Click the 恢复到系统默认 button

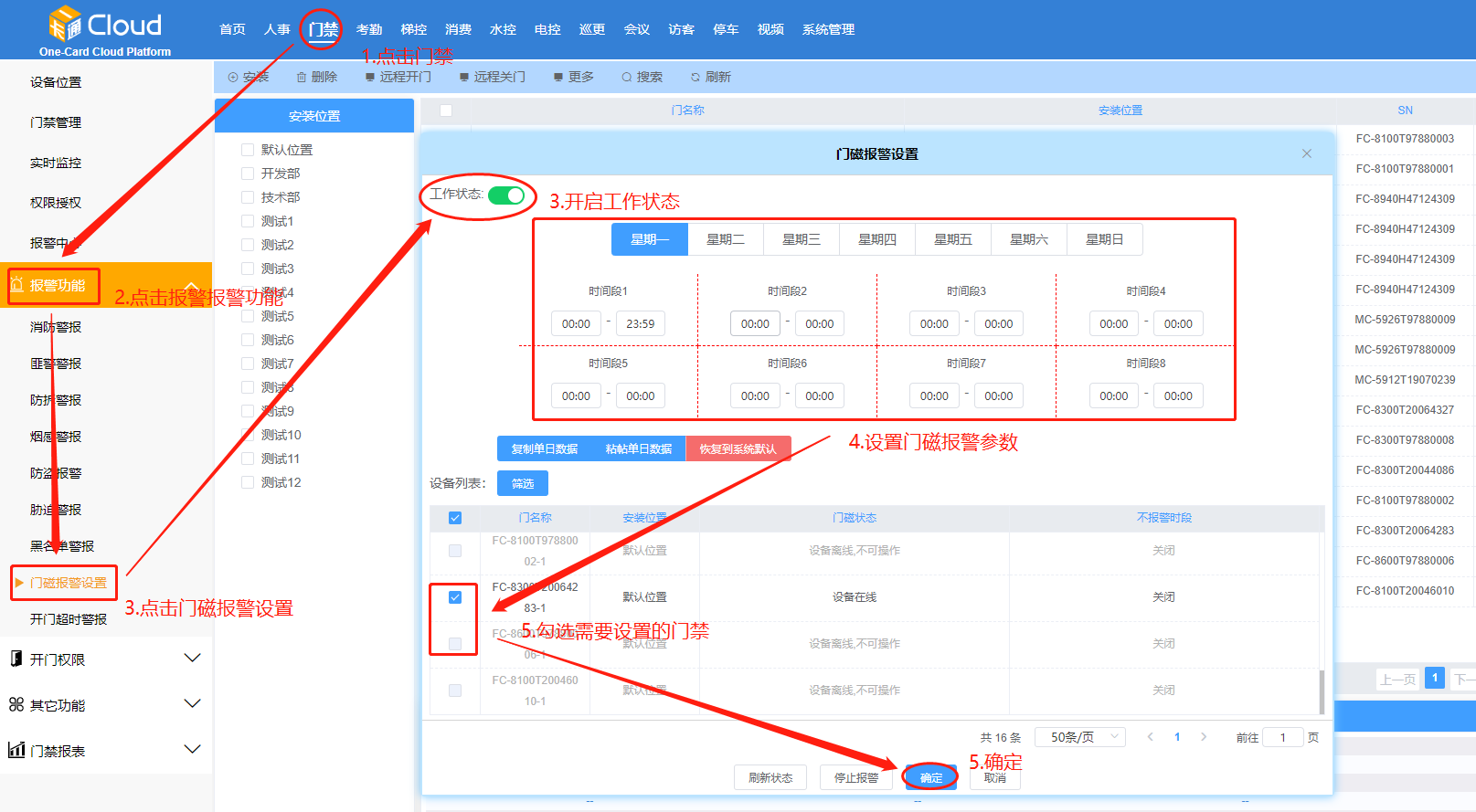click(738, 448)
